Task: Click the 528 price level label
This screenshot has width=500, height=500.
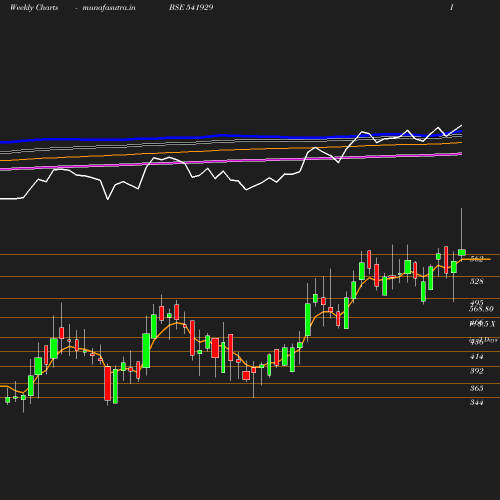Action: pos(477,281)
